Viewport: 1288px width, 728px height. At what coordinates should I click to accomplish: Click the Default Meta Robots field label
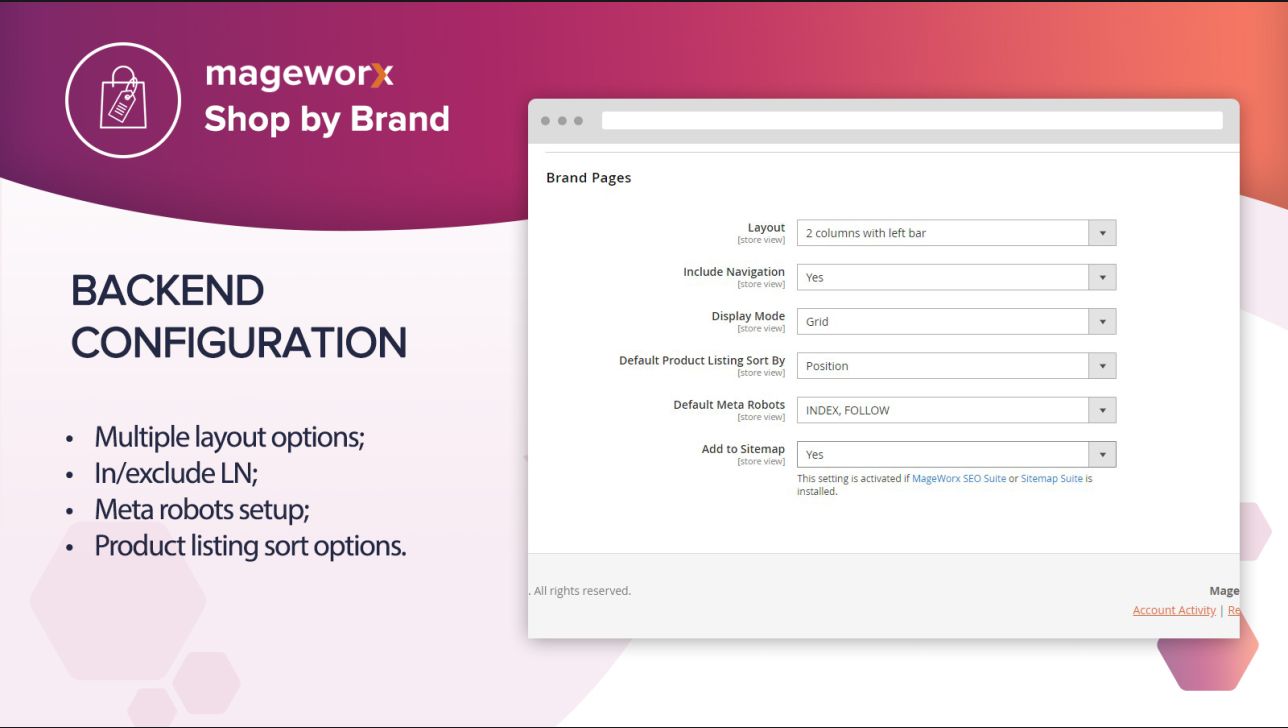[729, 405]
